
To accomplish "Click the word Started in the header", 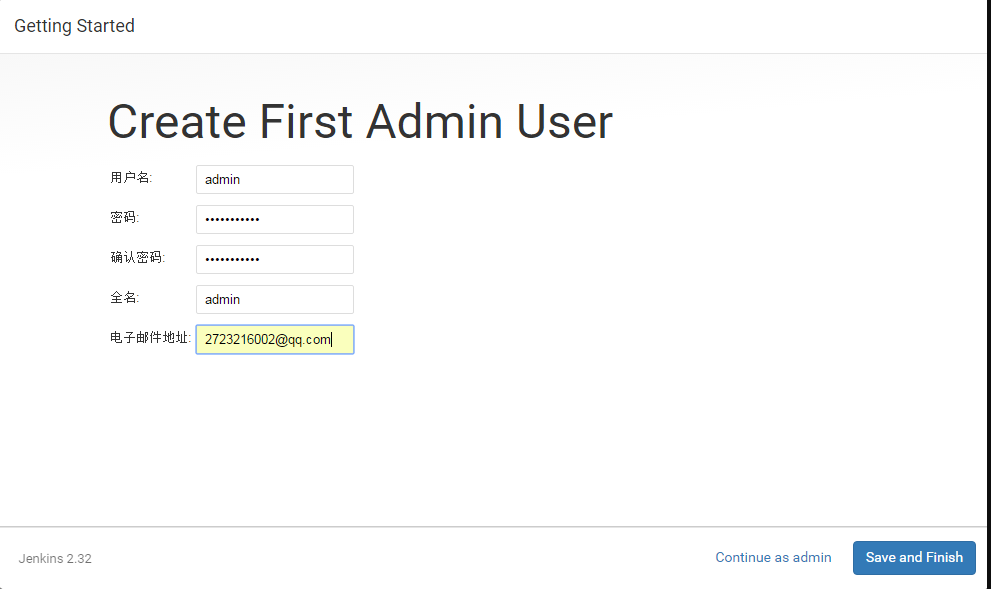I will point(103,26).
